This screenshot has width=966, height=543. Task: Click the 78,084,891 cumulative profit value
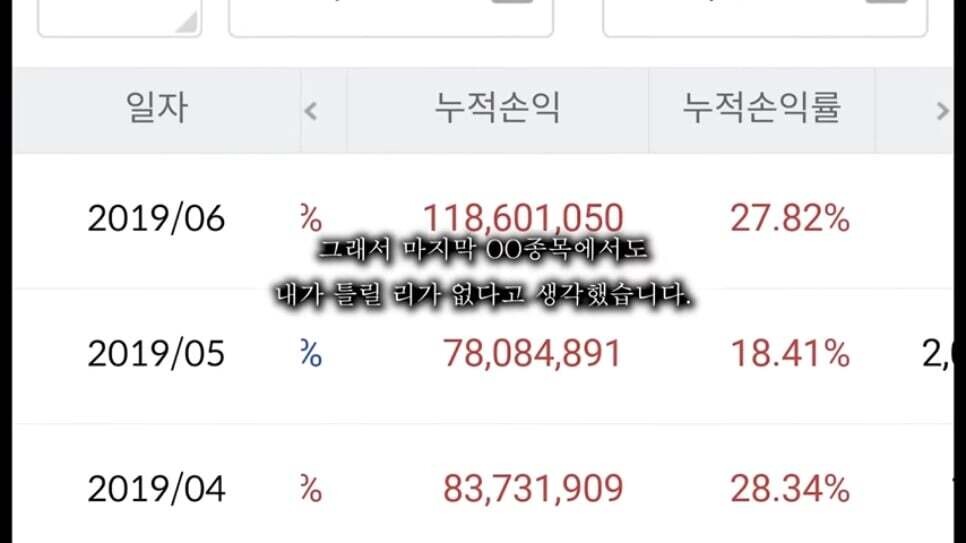point(532,354)
